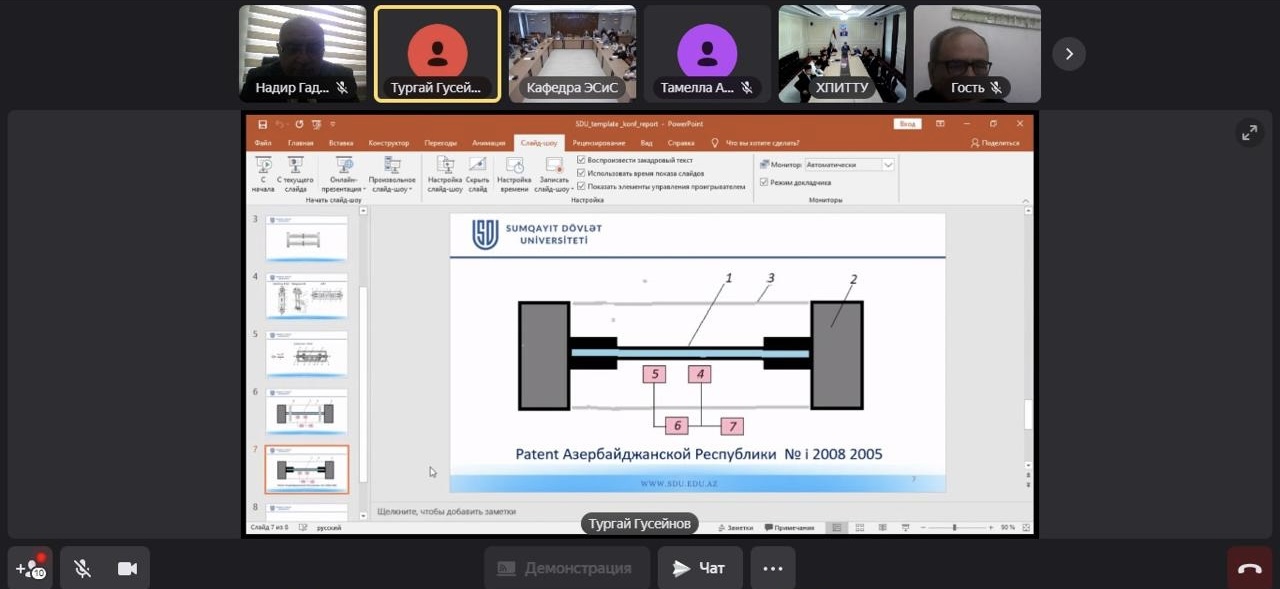Open the Чат button

point(699,568)
